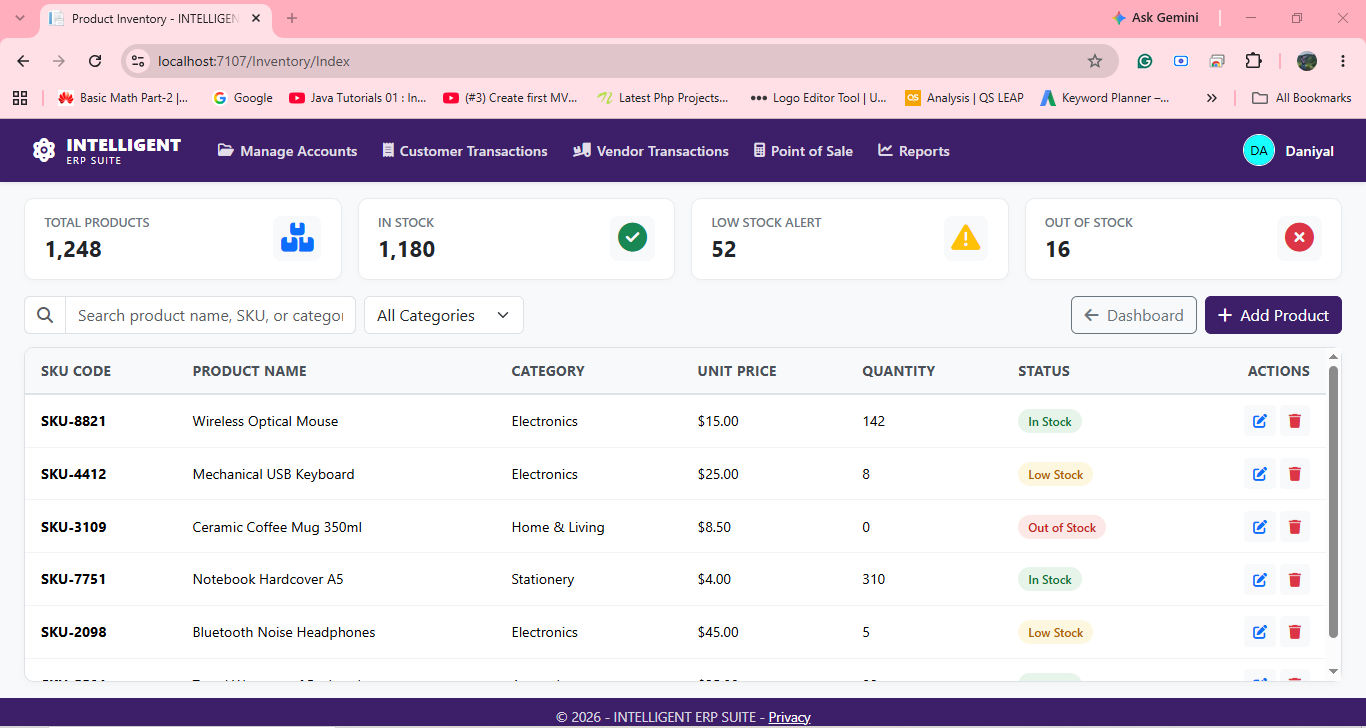Open Vendor Transactions menu
This screenshot has width=1366, height=728.
651,151
